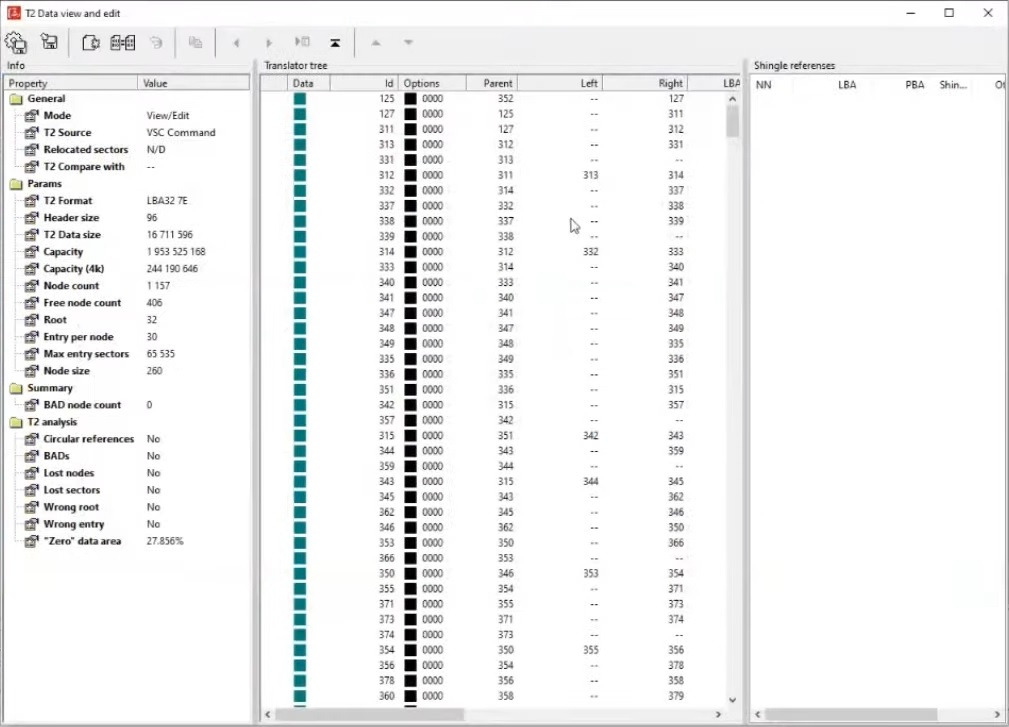Screen dimensions: 1009x727
Task: Click the Value column header
Action: click(193, 83)
